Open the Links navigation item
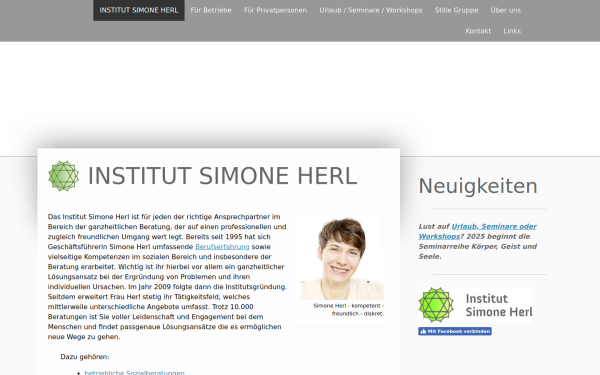 coord(512,31)
